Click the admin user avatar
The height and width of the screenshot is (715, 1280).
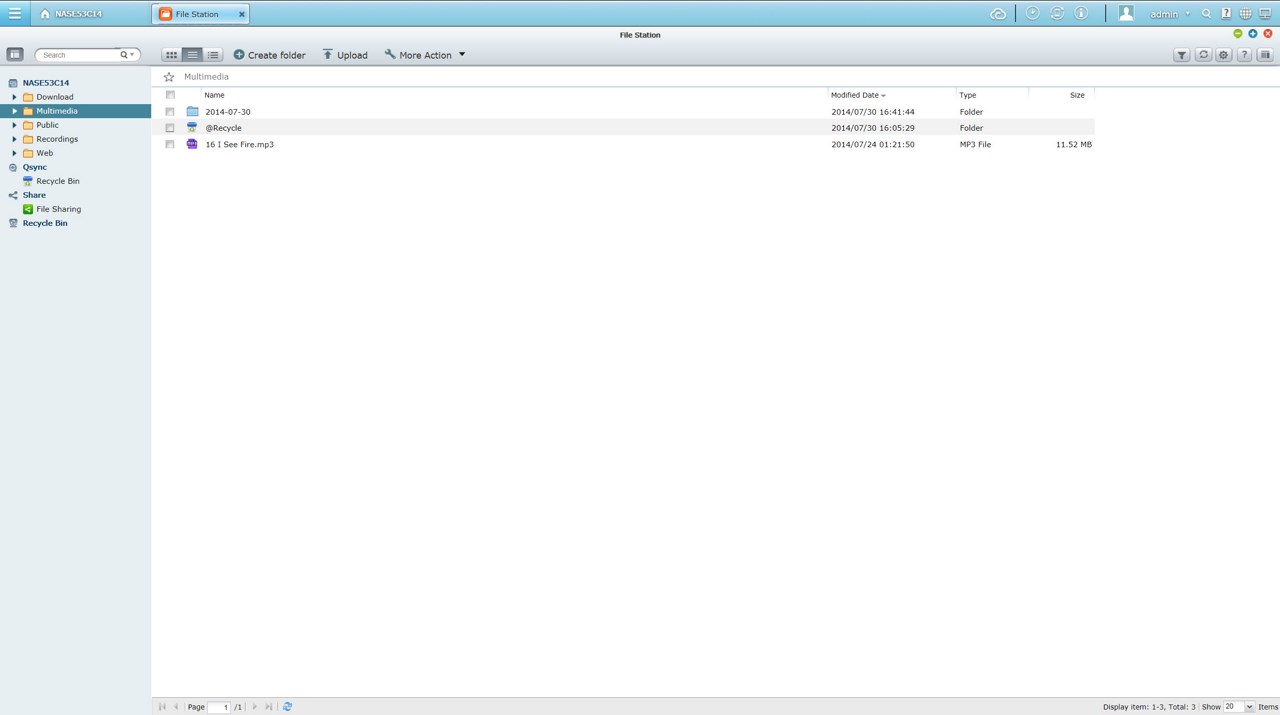[x=1126, y=14]
